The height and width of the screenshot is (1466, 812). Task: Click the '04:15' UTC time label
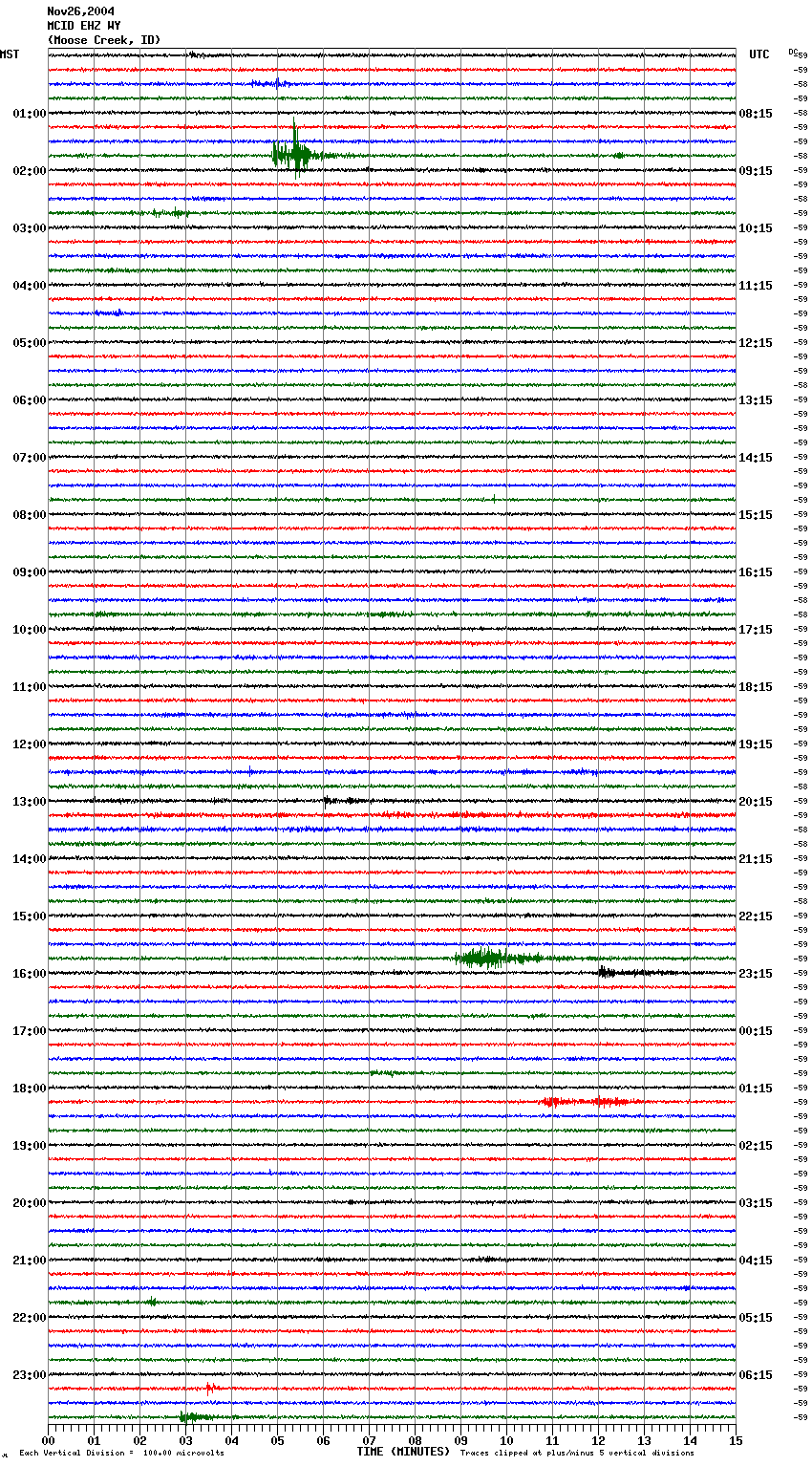[756, 1261]
